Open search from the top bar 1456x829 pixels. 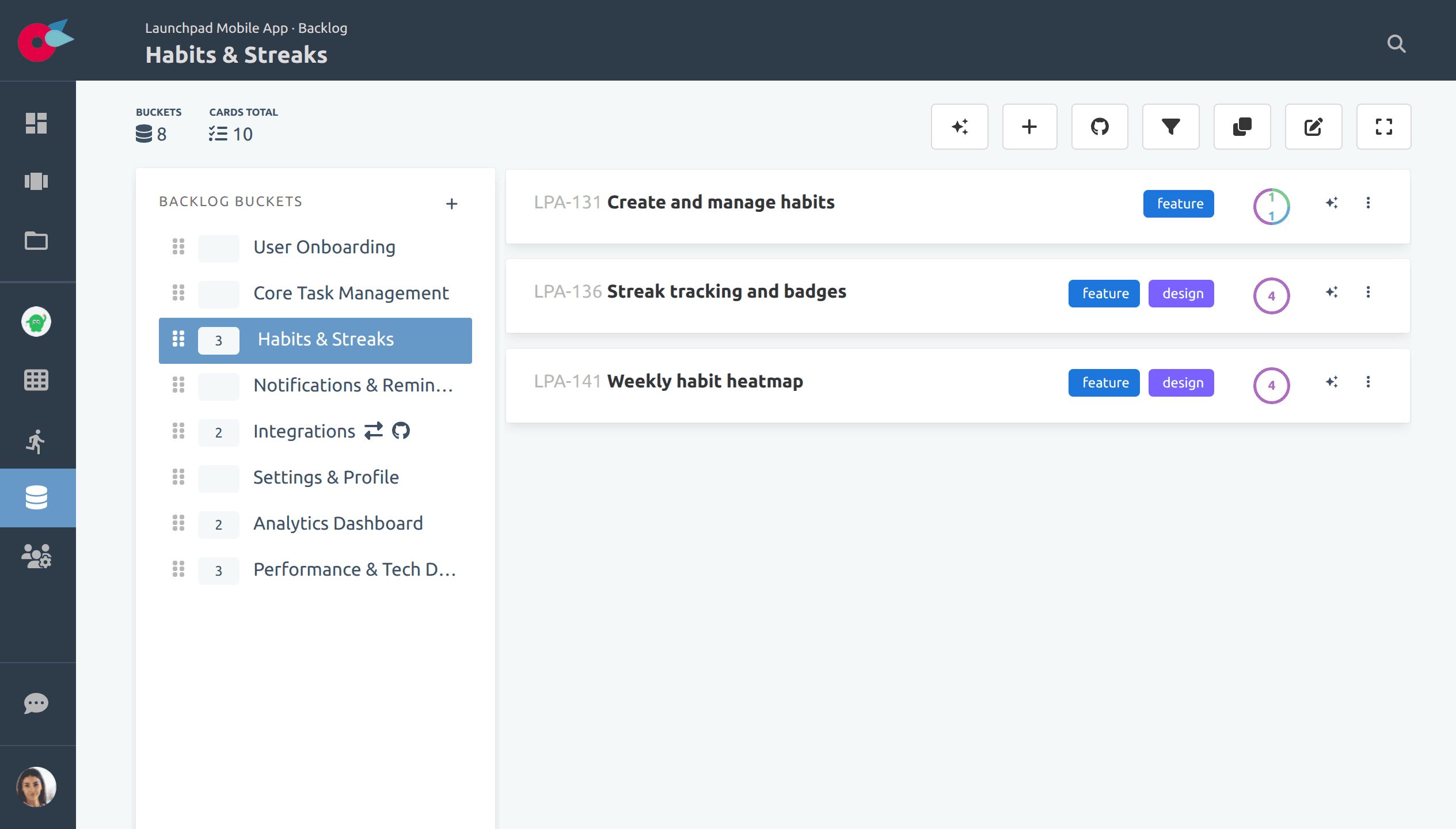coord(1396,44)
